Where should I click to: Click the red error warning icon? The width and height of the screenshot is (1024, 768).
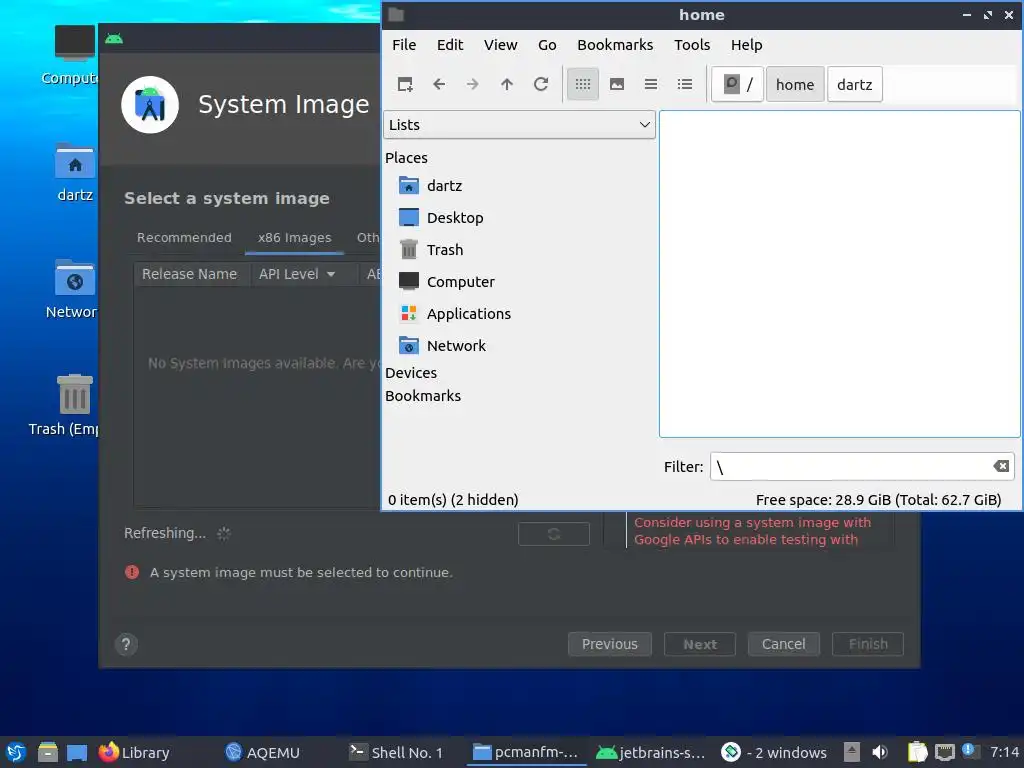pos(132,573)
